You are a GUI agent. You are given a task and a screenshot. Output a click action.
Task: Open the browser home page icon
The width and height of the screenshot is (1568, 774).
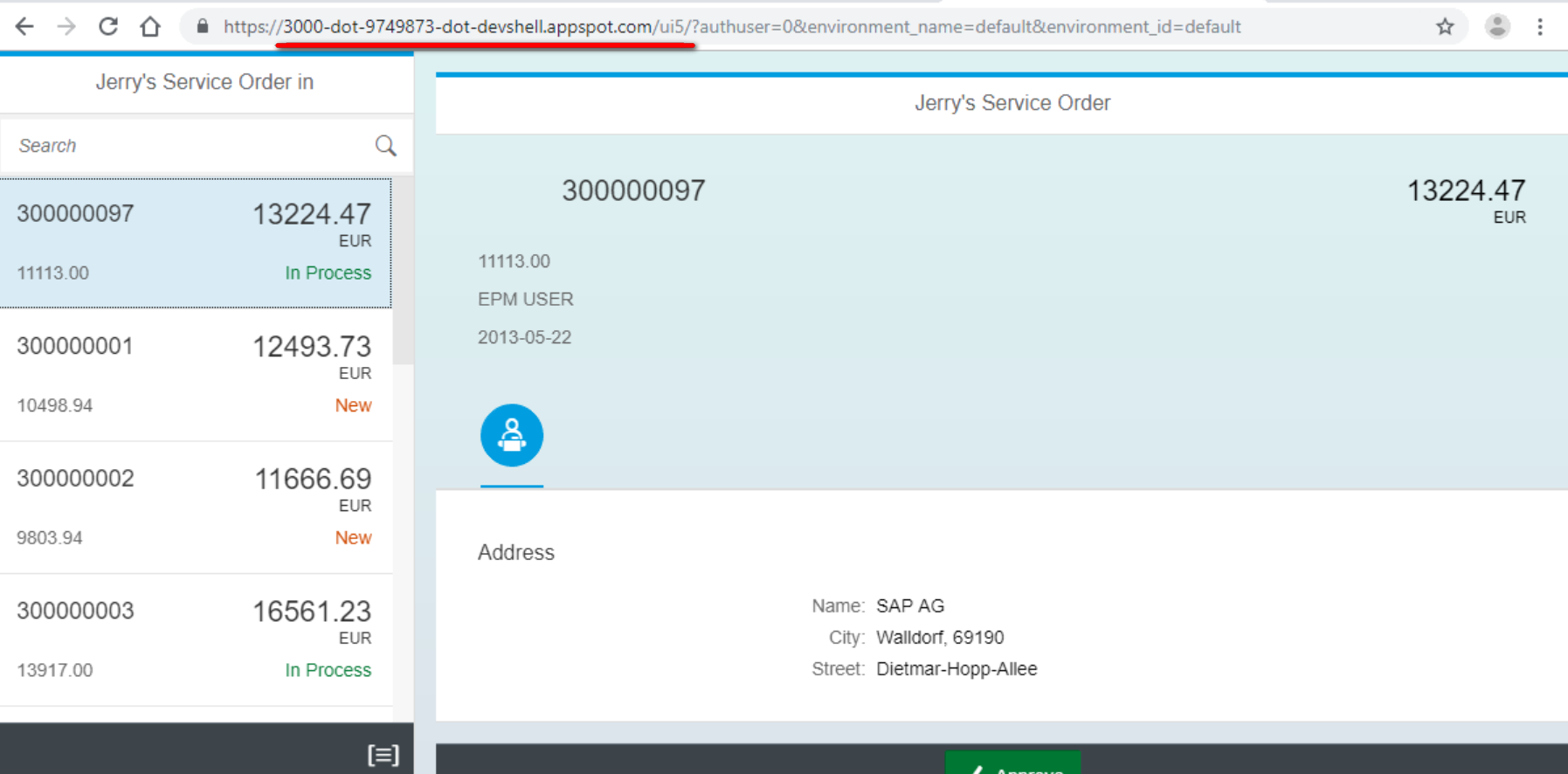[150, 26]
